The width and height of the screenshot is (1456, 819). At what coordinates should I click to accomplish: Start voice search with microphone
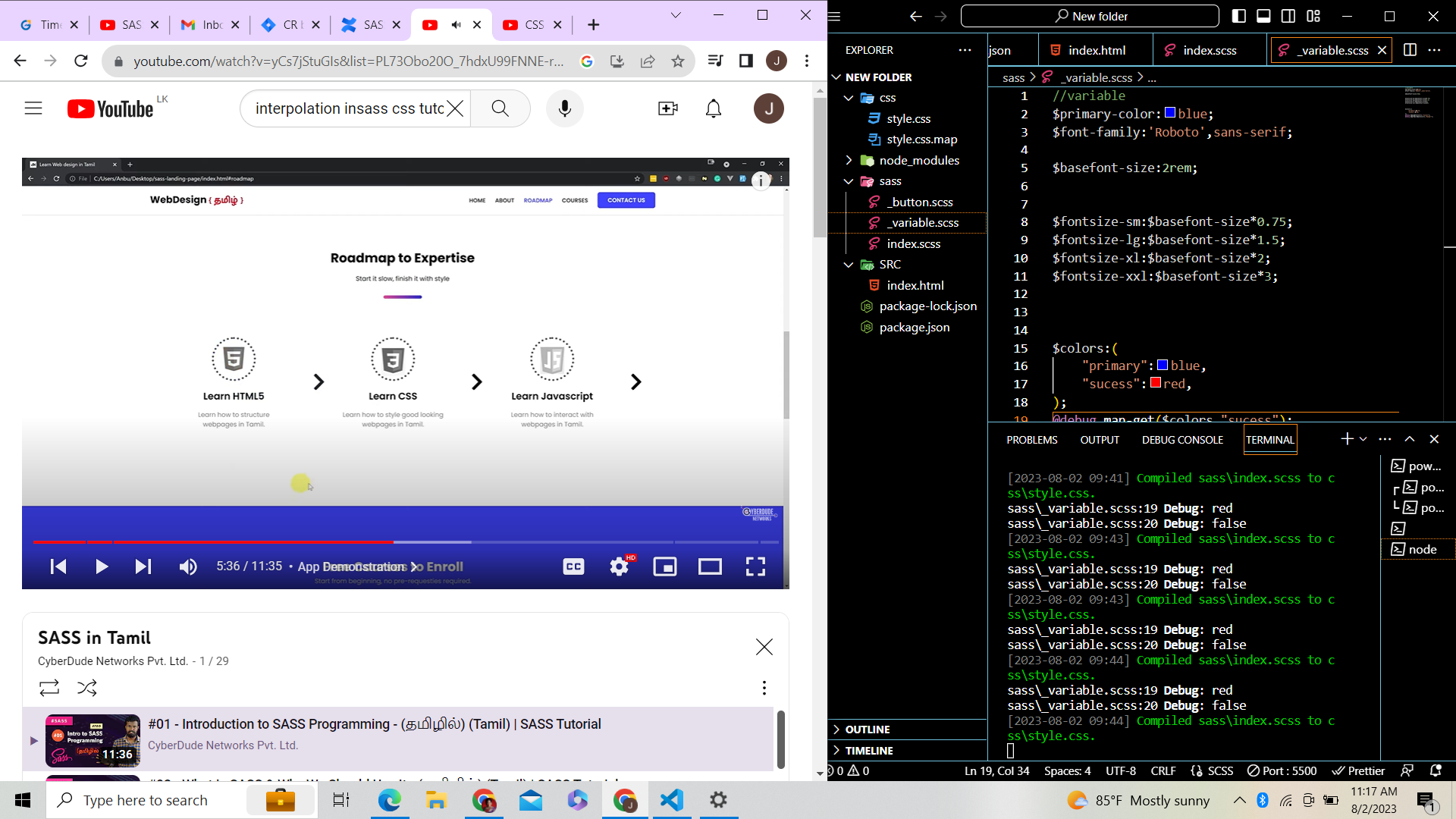point(564,108)
